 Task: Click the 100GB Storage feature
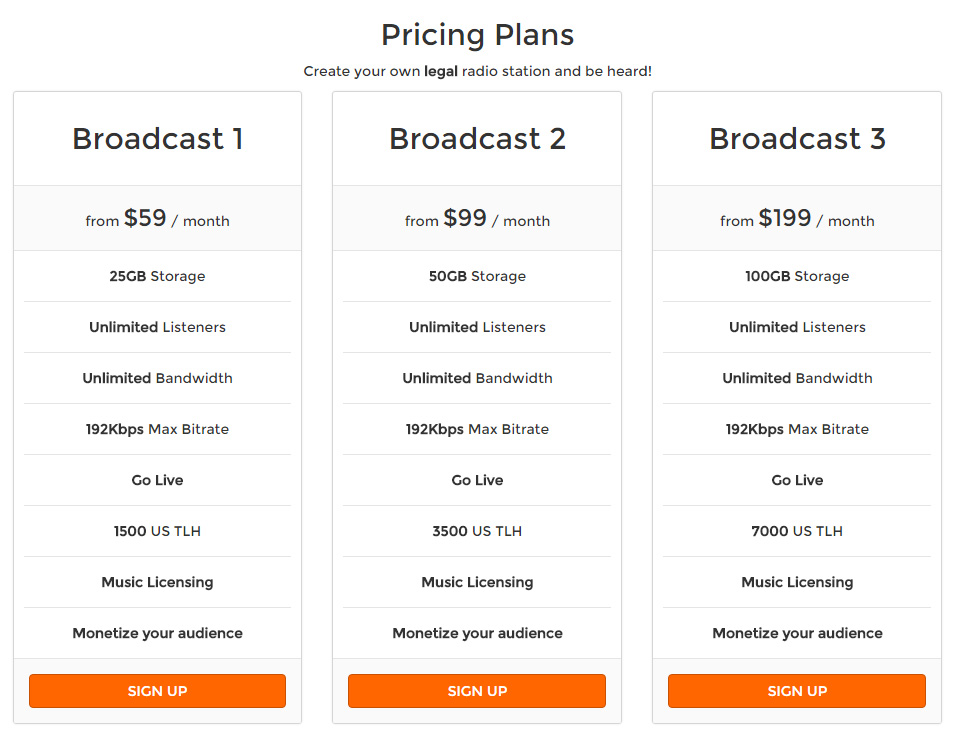[797, 276]
